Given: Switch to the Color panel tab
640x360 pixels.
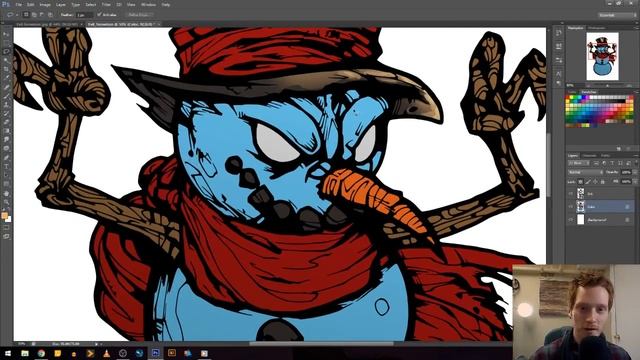Looking at the screenshot, I should click(573, 92).
